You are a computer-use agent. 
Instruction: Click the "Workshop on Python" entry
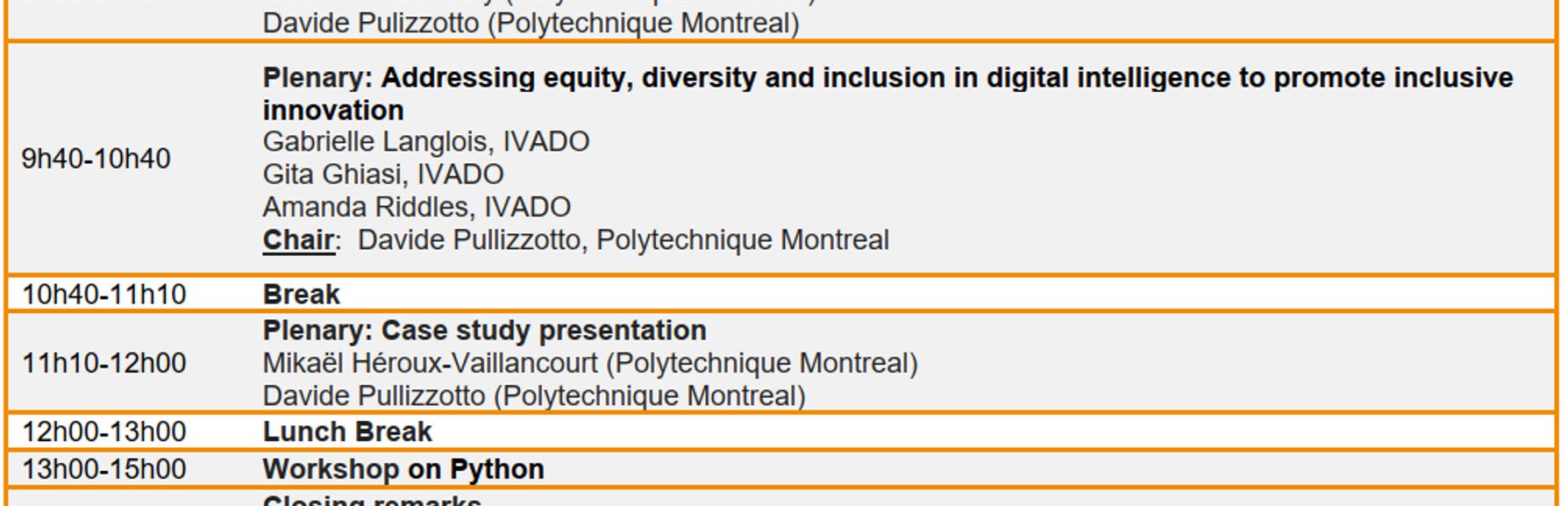click(403, 469)
